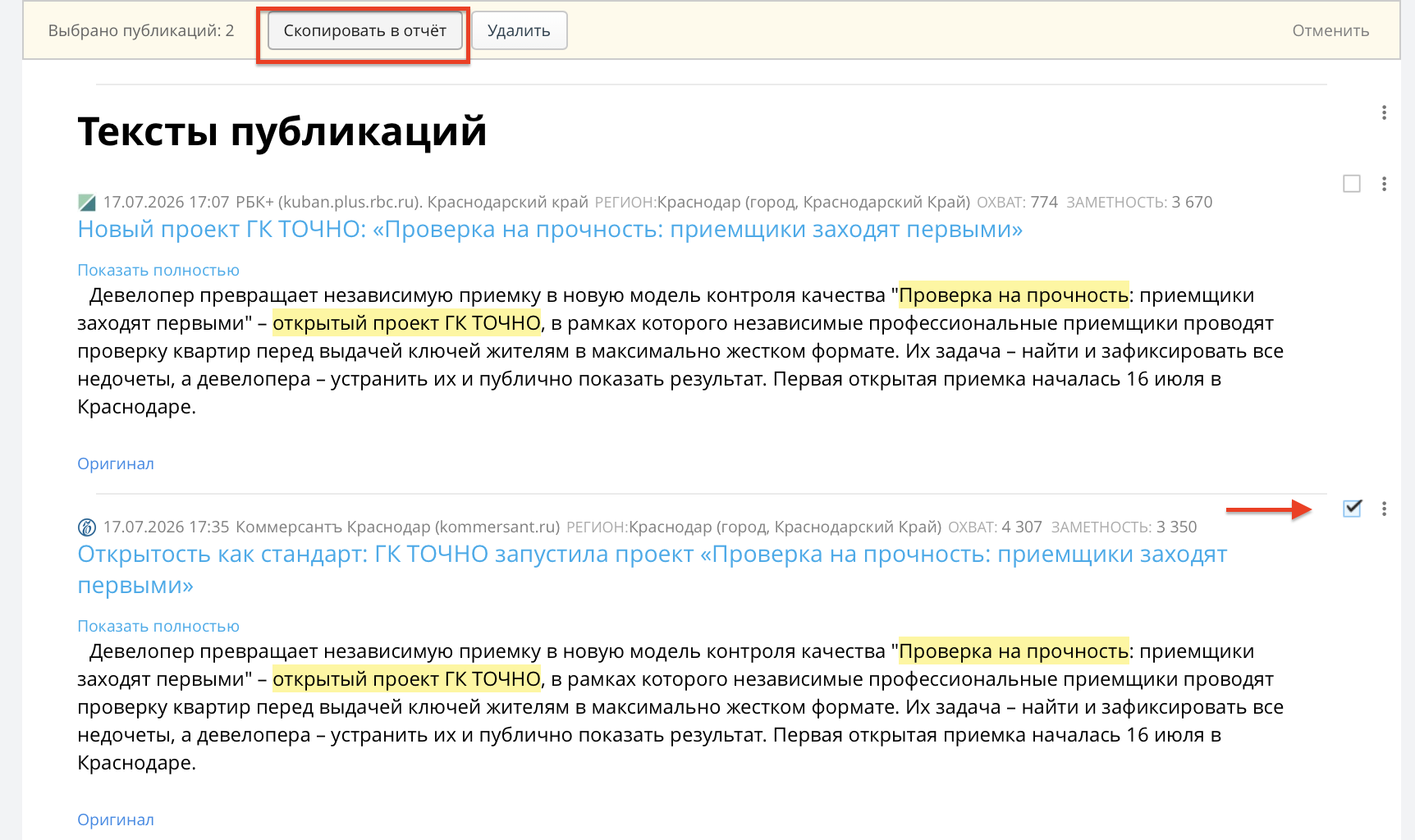Click the ЗАМЕТНОСТЬ: 3 350 value

tap(1124, 527)
